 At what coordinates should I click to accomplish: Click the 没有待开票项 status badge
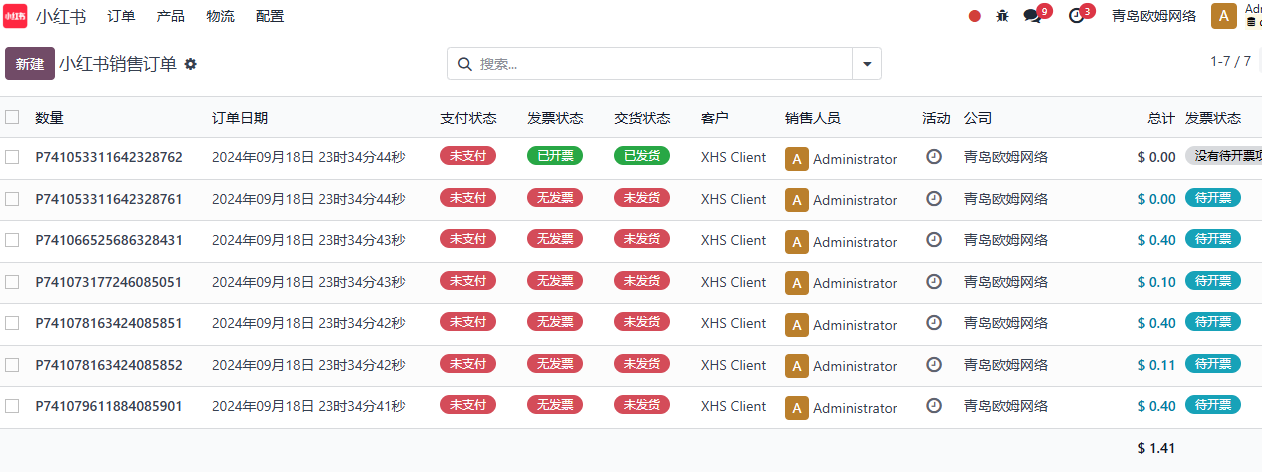point(1224,156)
